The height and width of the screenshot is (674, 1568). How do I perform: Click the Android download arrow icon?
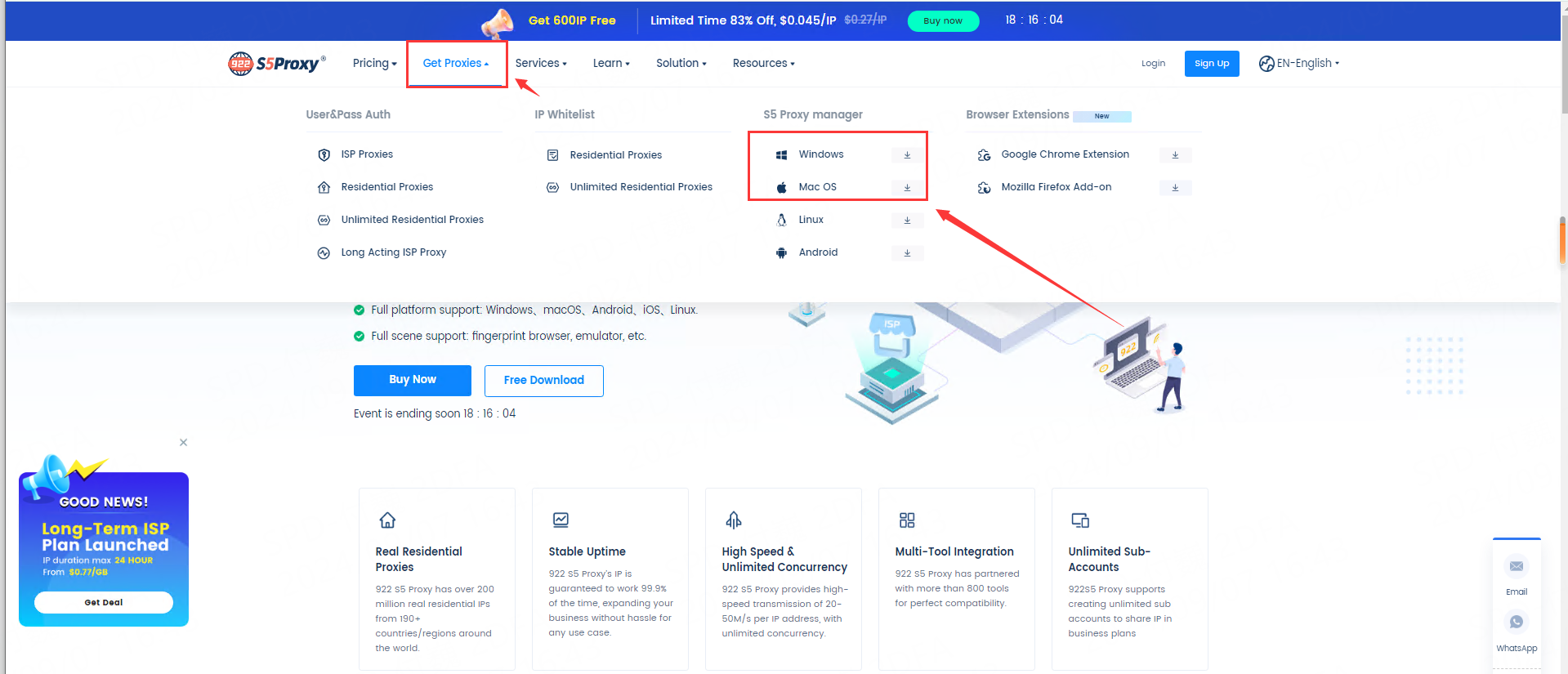(907, 252)
